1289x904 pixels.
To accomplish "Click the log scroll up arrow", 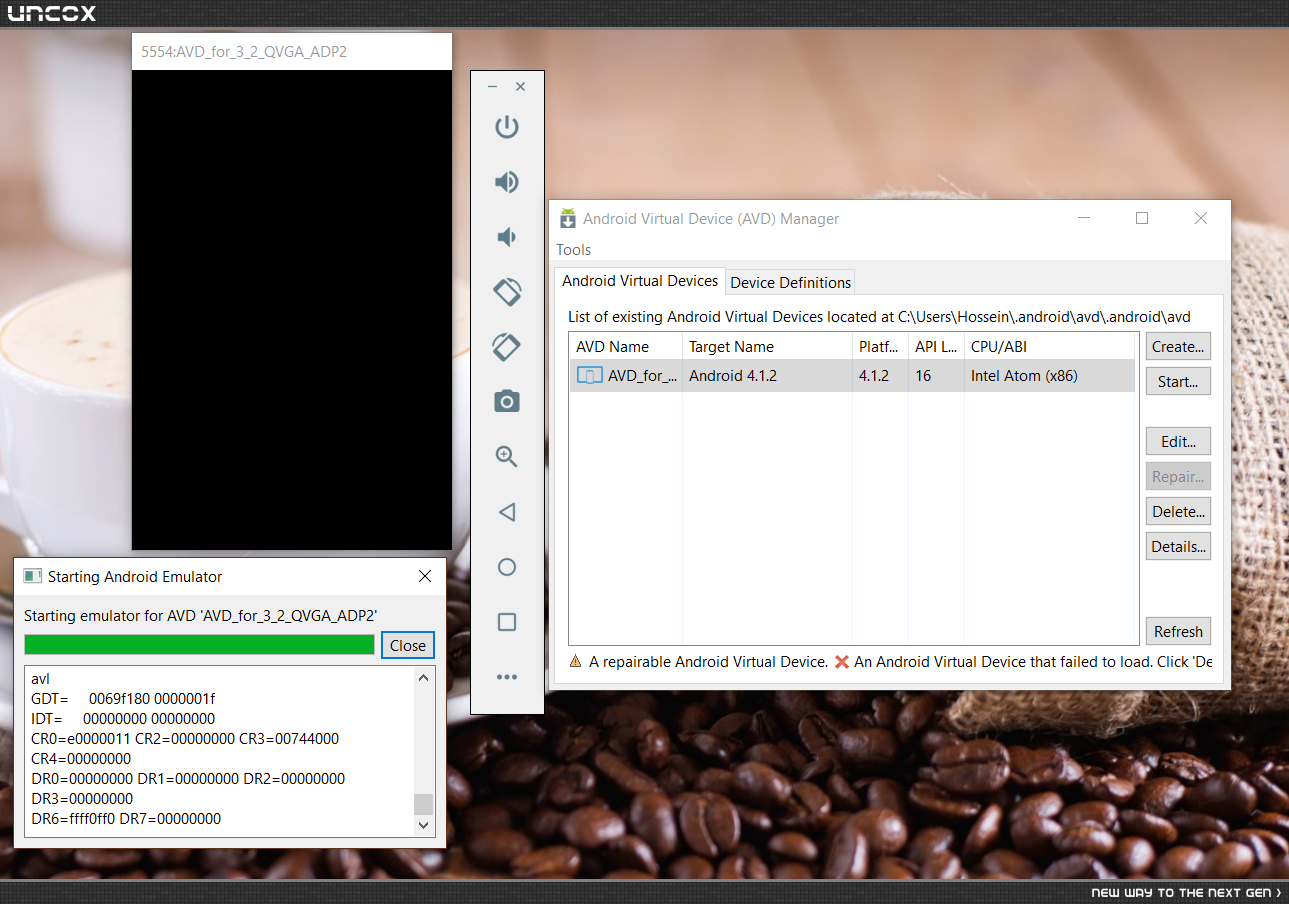I will point(424,678).
